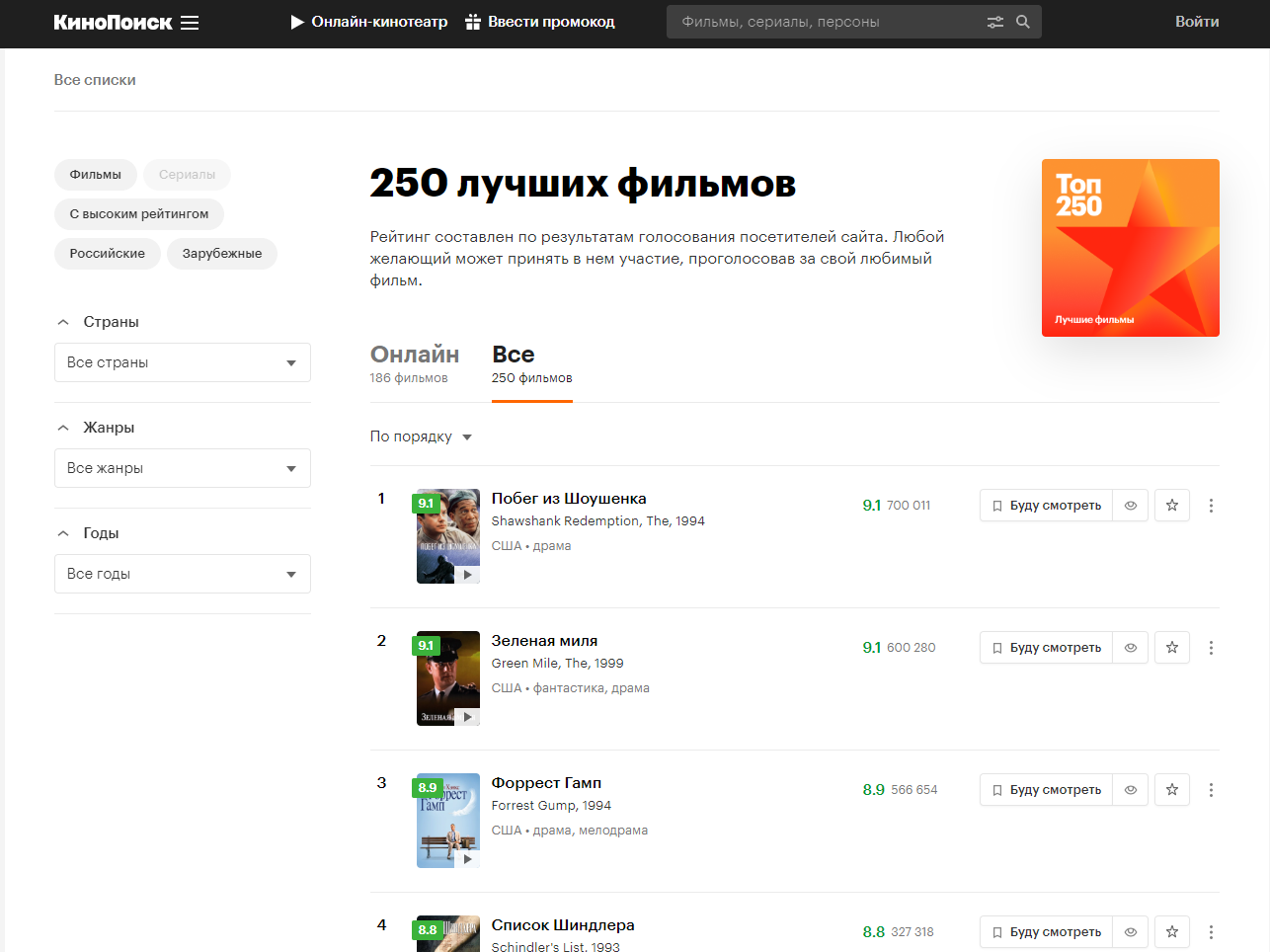Screen dimensions: 1270x952
Task: Switch to the Онлайн tab
Action: pos(415,363)
